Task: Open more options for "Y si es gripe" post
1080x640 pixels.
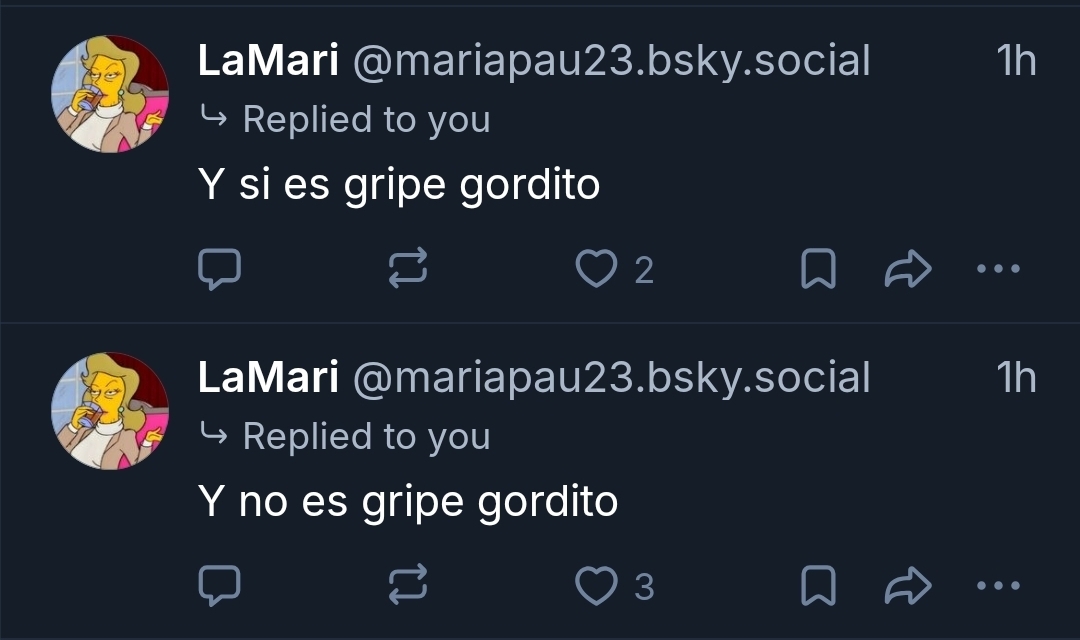Action: coord(998,269)
